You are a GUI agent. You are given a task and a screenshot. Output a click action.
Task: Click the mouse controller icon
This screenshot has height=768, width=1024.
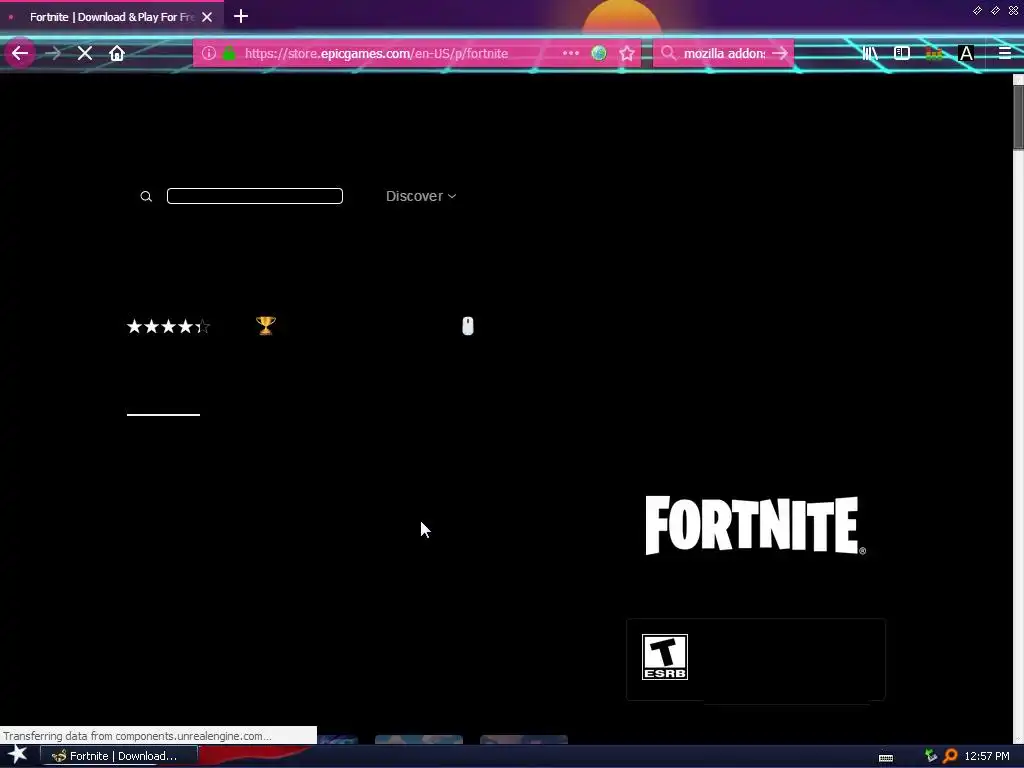click(468, 325)
